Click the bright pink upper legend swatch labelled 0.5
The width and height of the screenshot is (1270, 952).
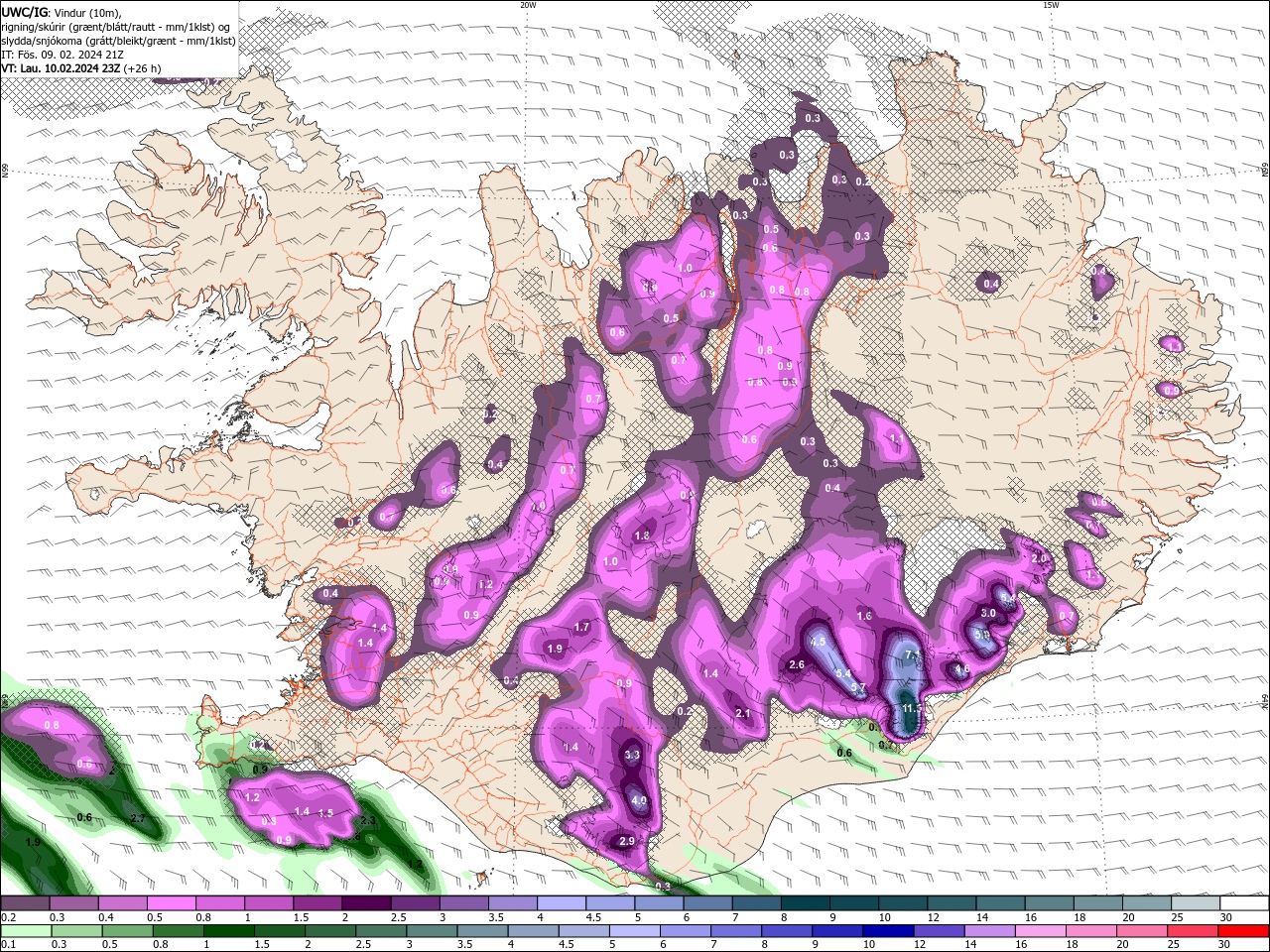[x=171, y=903]
